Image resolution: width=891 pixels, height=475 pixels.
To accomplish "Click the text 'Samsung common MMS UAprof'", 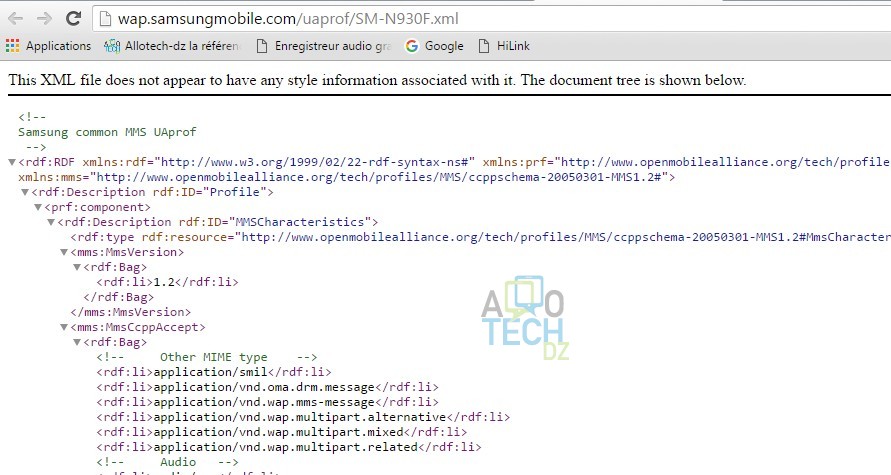I will 107,132.
